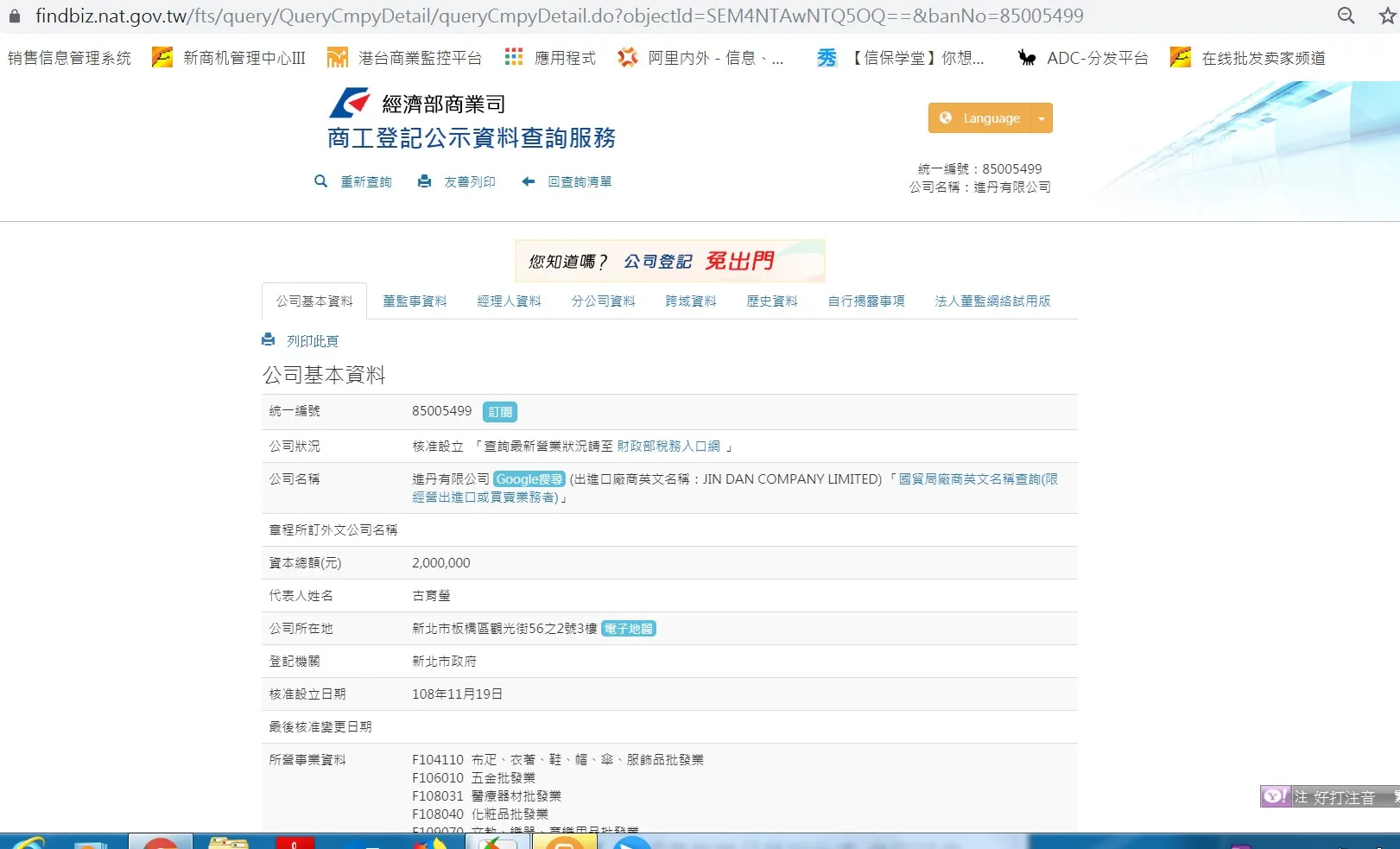
Task: Expand the Language dropdown arrow
Action: (x=1042, y=118)
